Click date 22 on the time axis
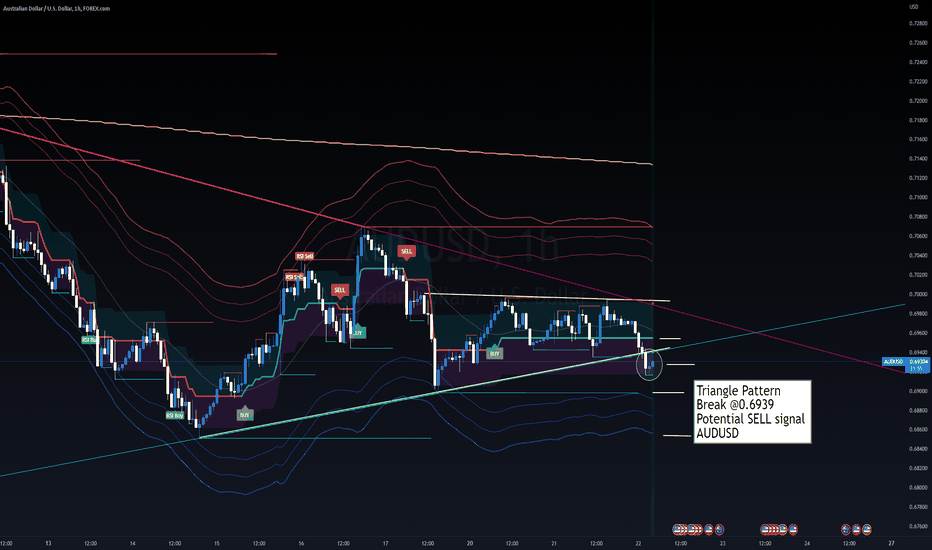 click(x=638, y=543)
